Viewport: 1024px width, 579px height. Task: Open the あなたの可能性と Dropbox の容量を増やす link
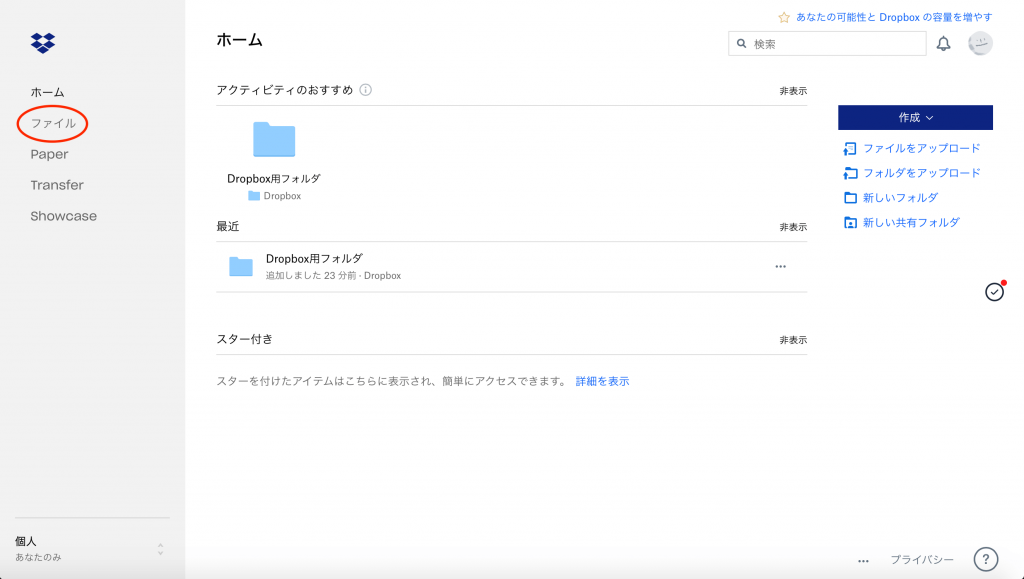click(x=894, y=18)
